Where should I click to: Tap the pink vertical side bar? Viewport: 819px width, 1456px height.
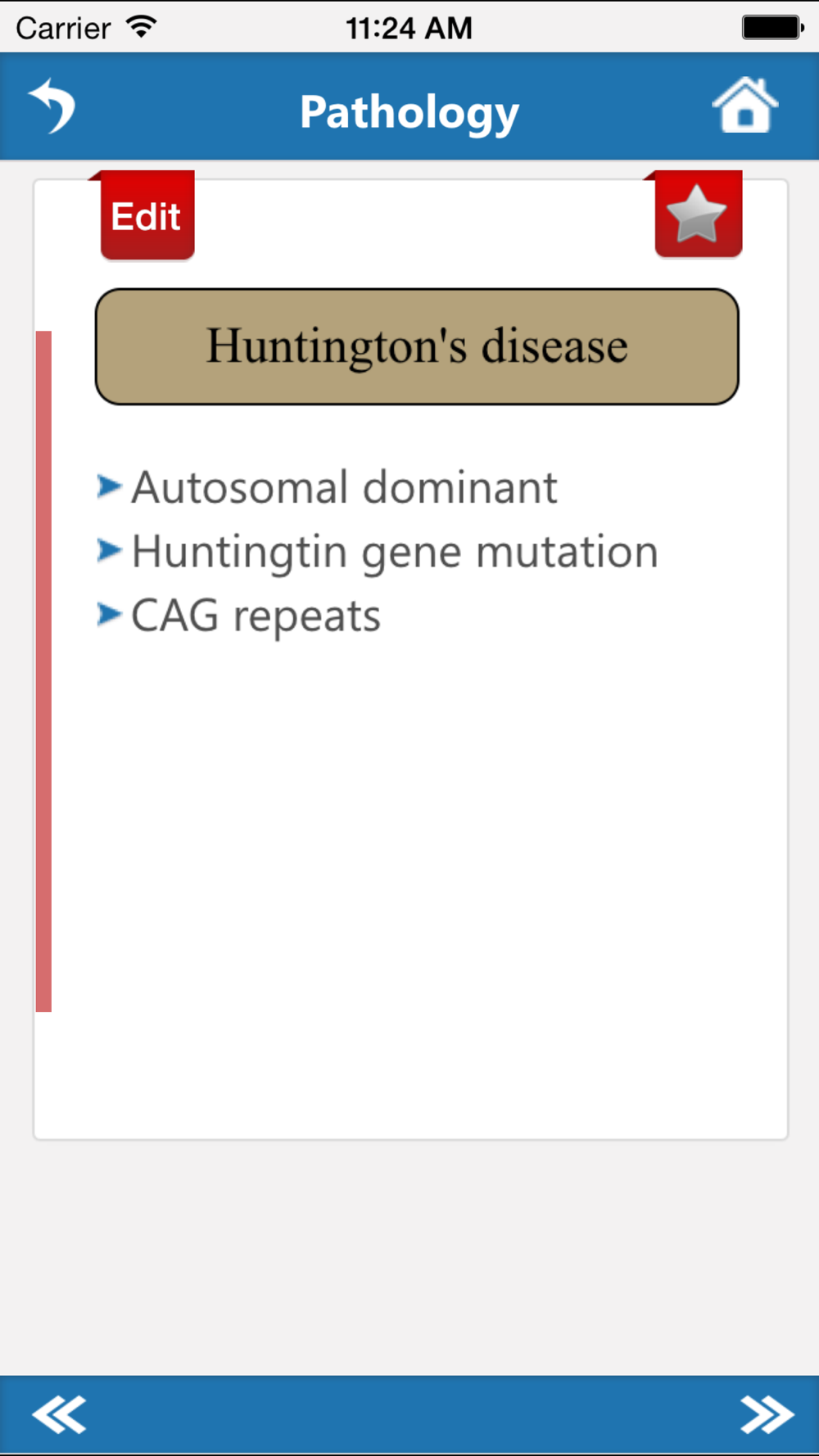[43, 671]
